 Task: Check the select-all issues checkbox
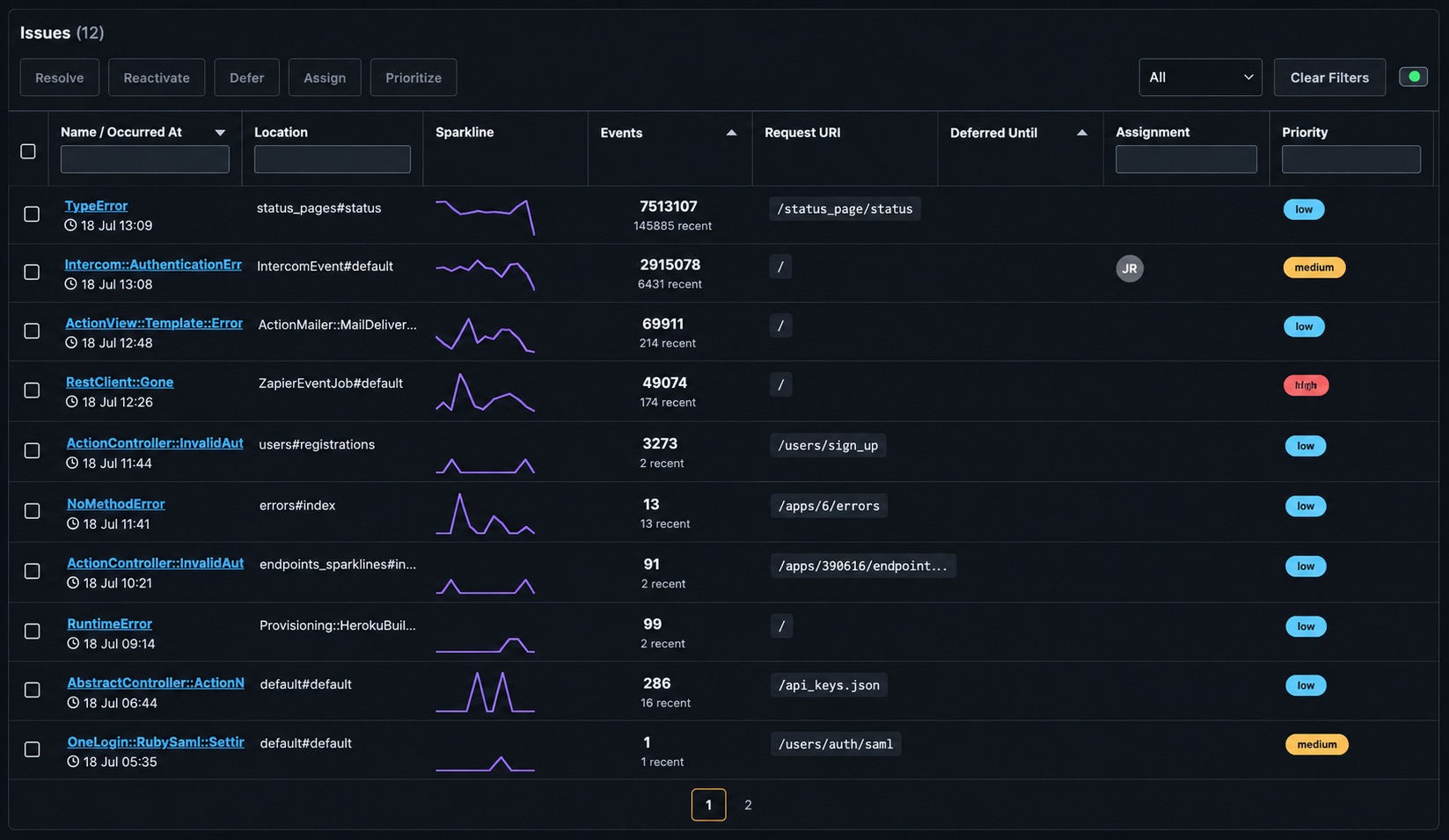[28, 151]
